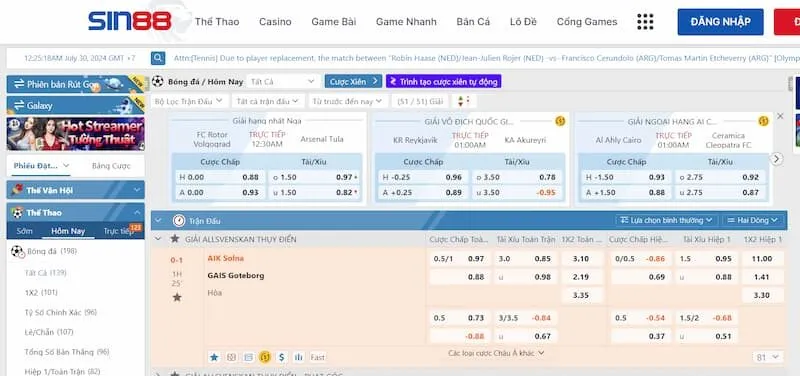Favorite the Giải Allsvenskan Thụy Điển league star
Viewport: 800px width, 376px height.
click(x=175, y=239)
